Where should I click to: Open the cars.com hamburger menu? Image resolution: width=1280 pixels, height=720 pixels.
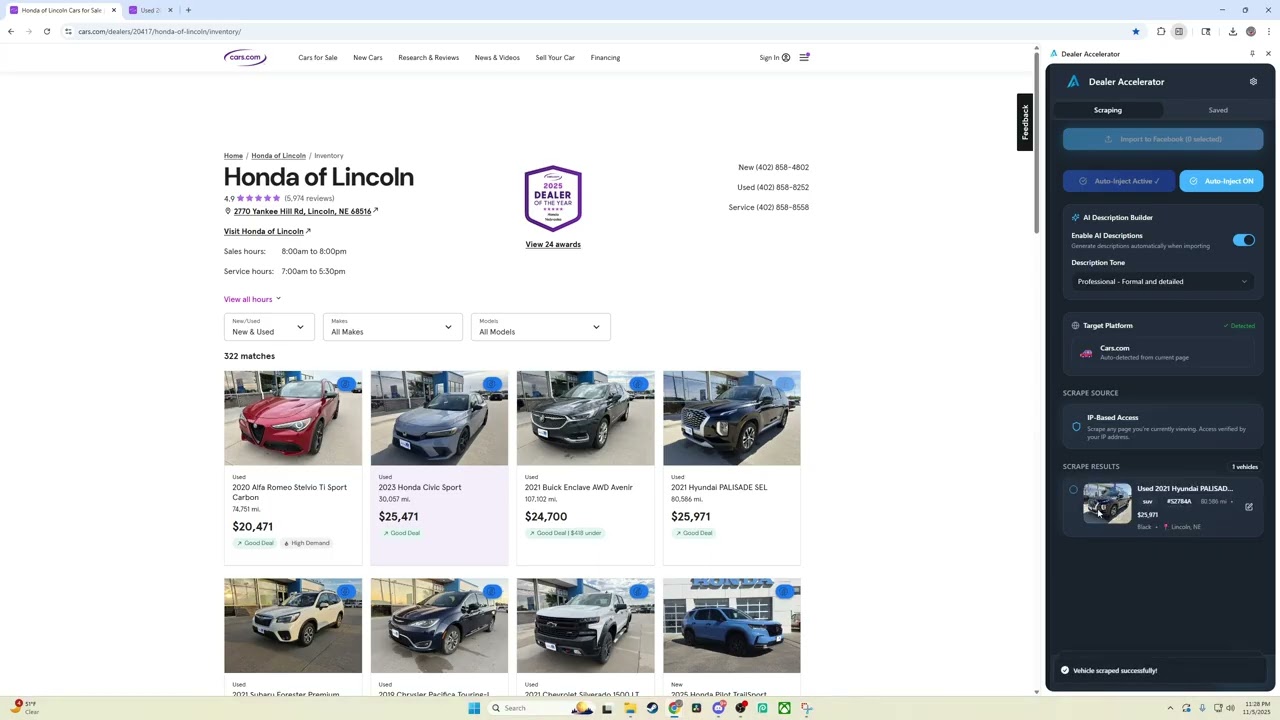click(x=804, y=57)
